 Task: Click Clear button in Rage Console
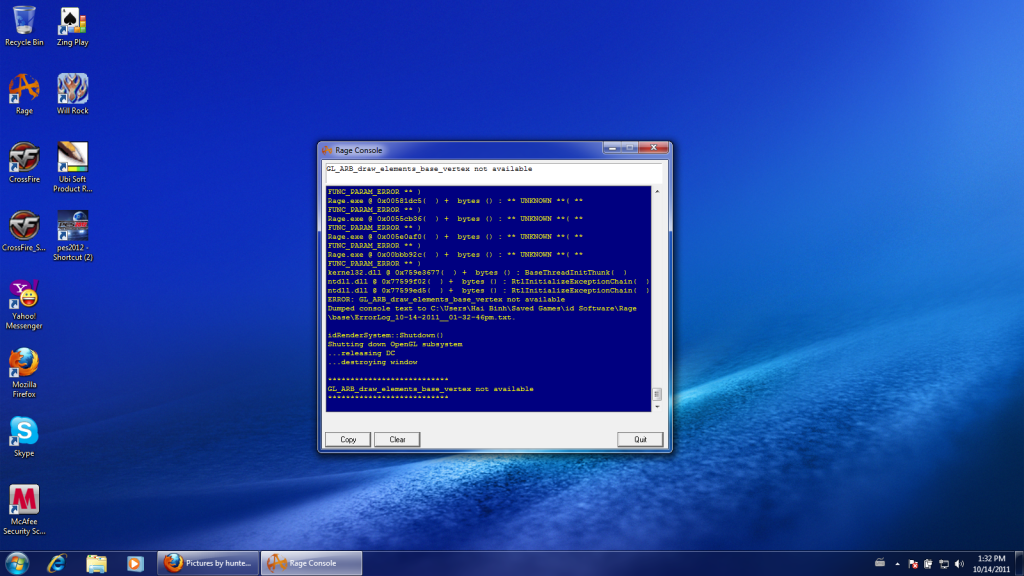point(397,440)
